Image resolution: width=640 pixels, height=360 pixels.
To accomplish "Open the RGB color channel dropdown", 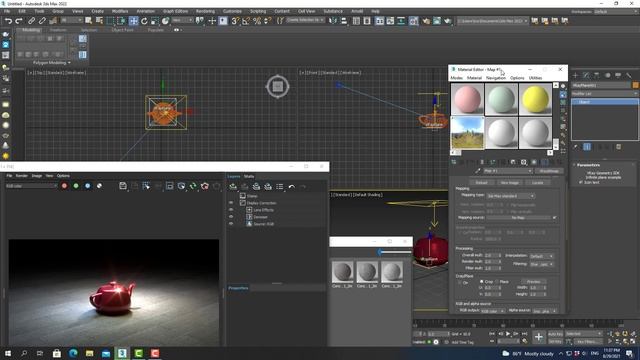I will 31,186.
